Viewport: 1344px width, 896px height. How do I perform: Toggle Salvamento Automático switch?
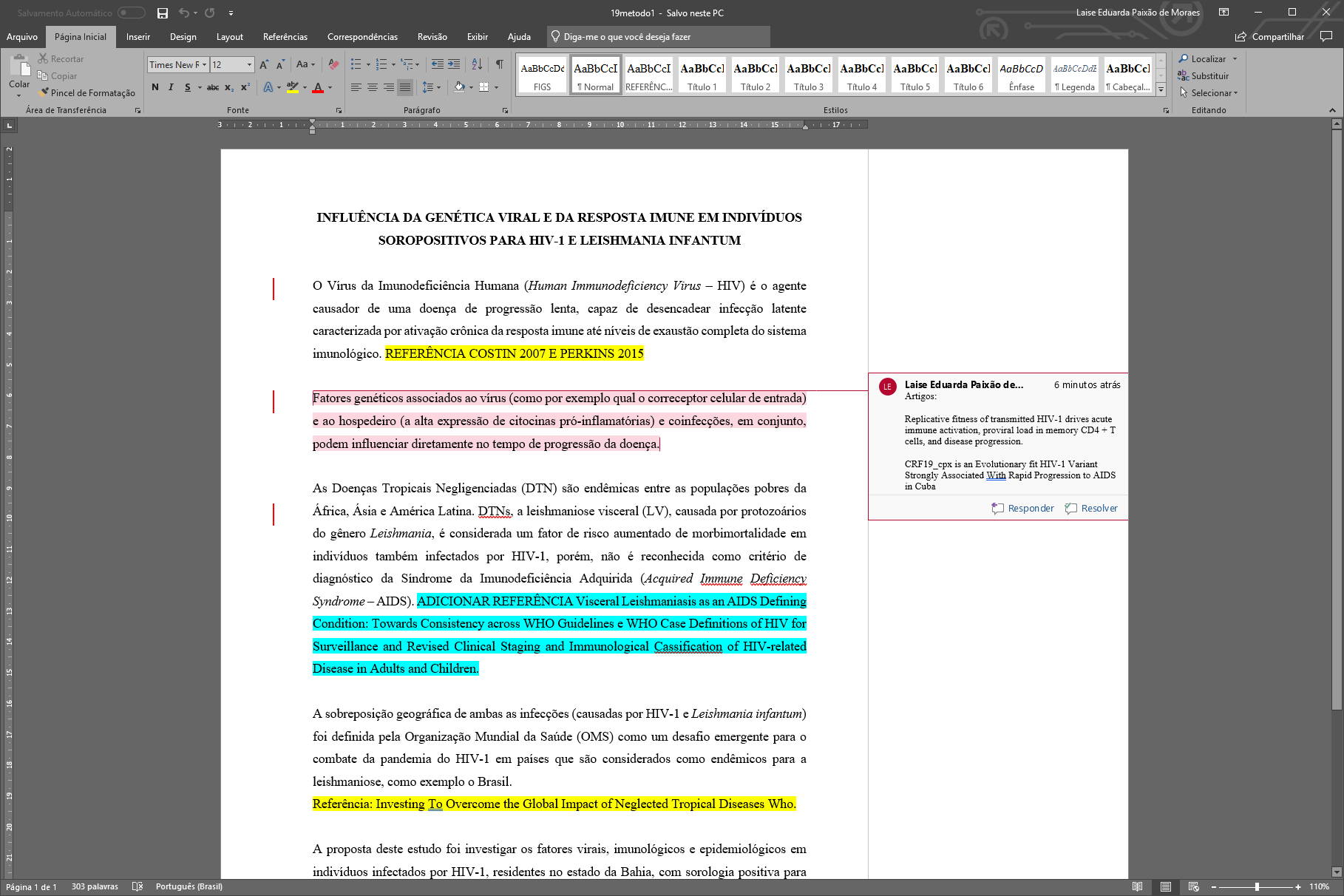[132, 13]
